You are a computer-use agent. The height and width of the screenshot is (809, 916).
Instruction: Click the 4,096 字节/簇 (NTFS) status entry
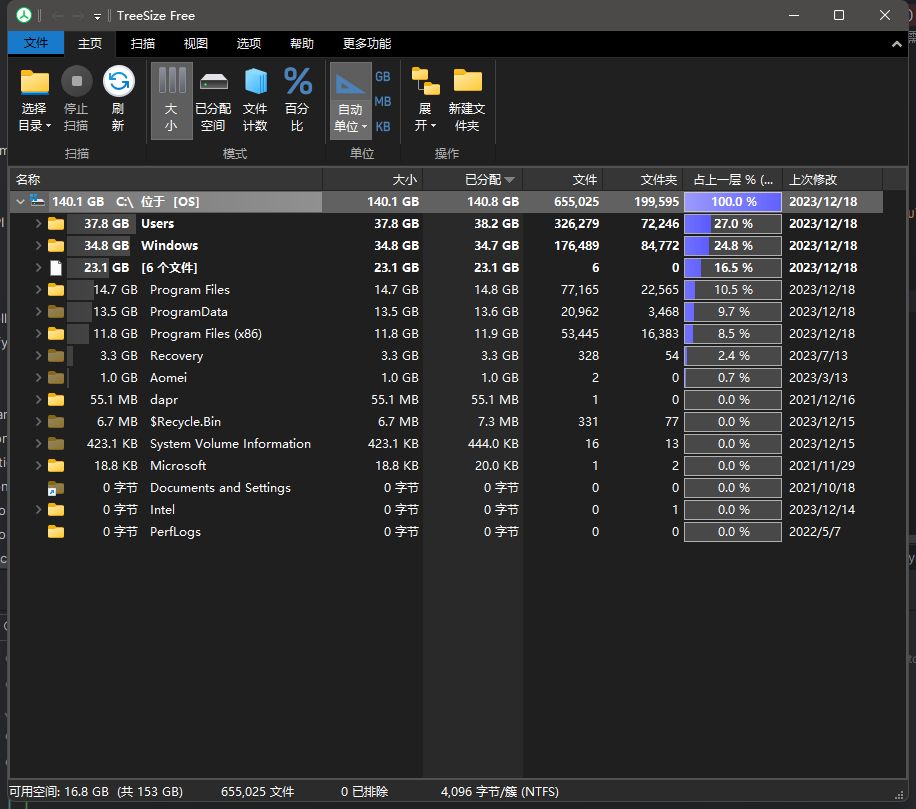(x=499, y=791)
